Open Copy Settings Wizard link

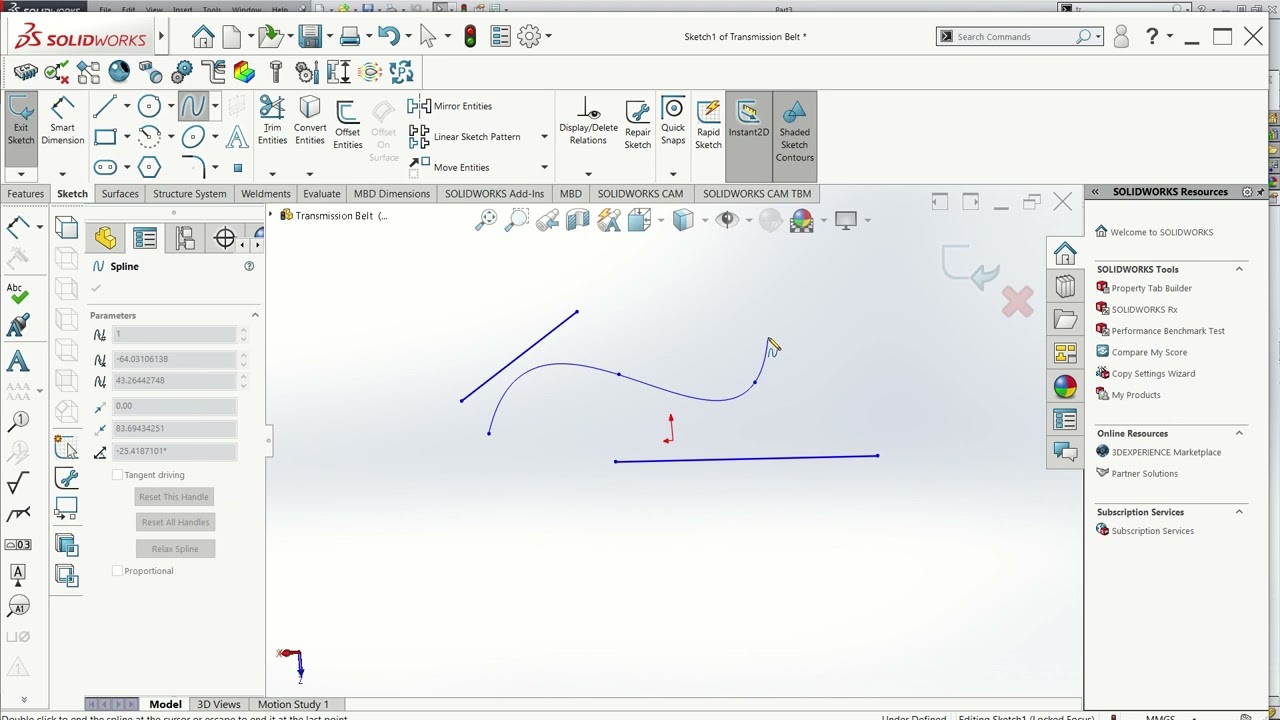click(x=1153, y=374)
